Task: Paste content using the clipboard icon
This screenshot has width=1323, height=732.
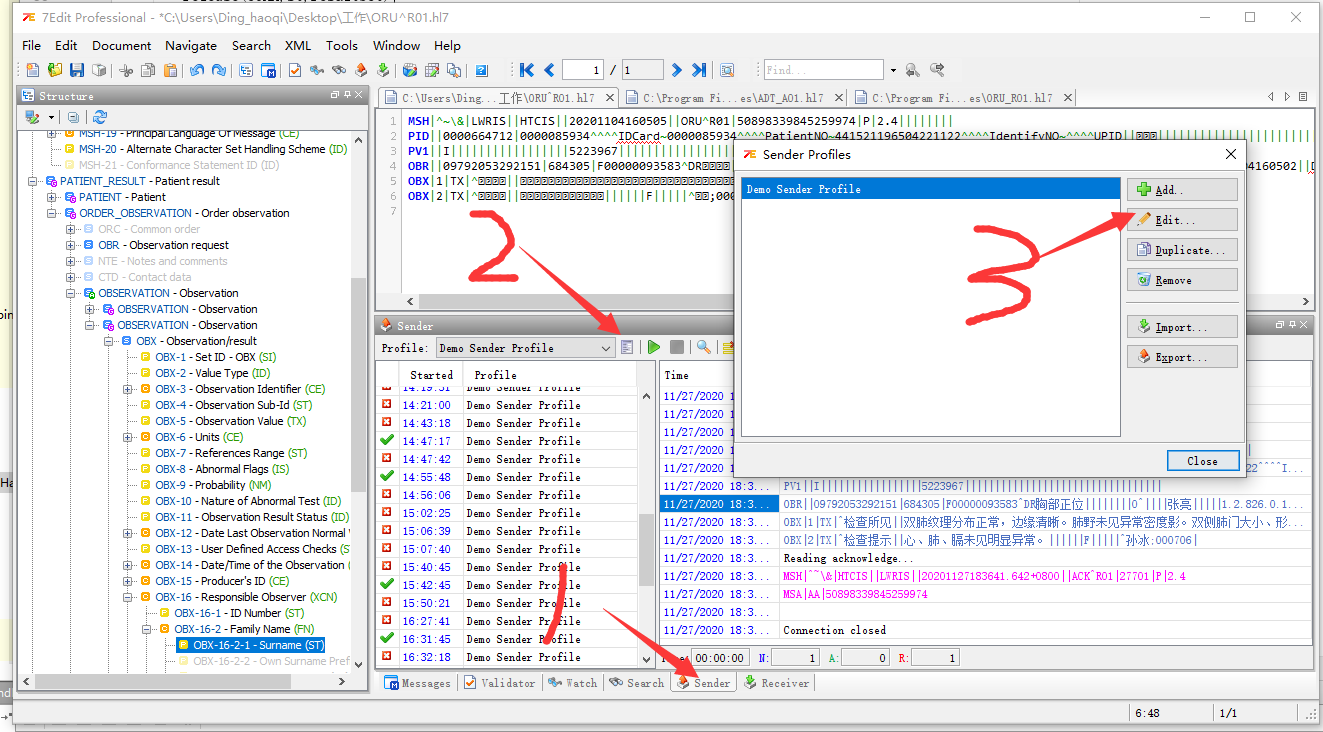Action: 170,69
